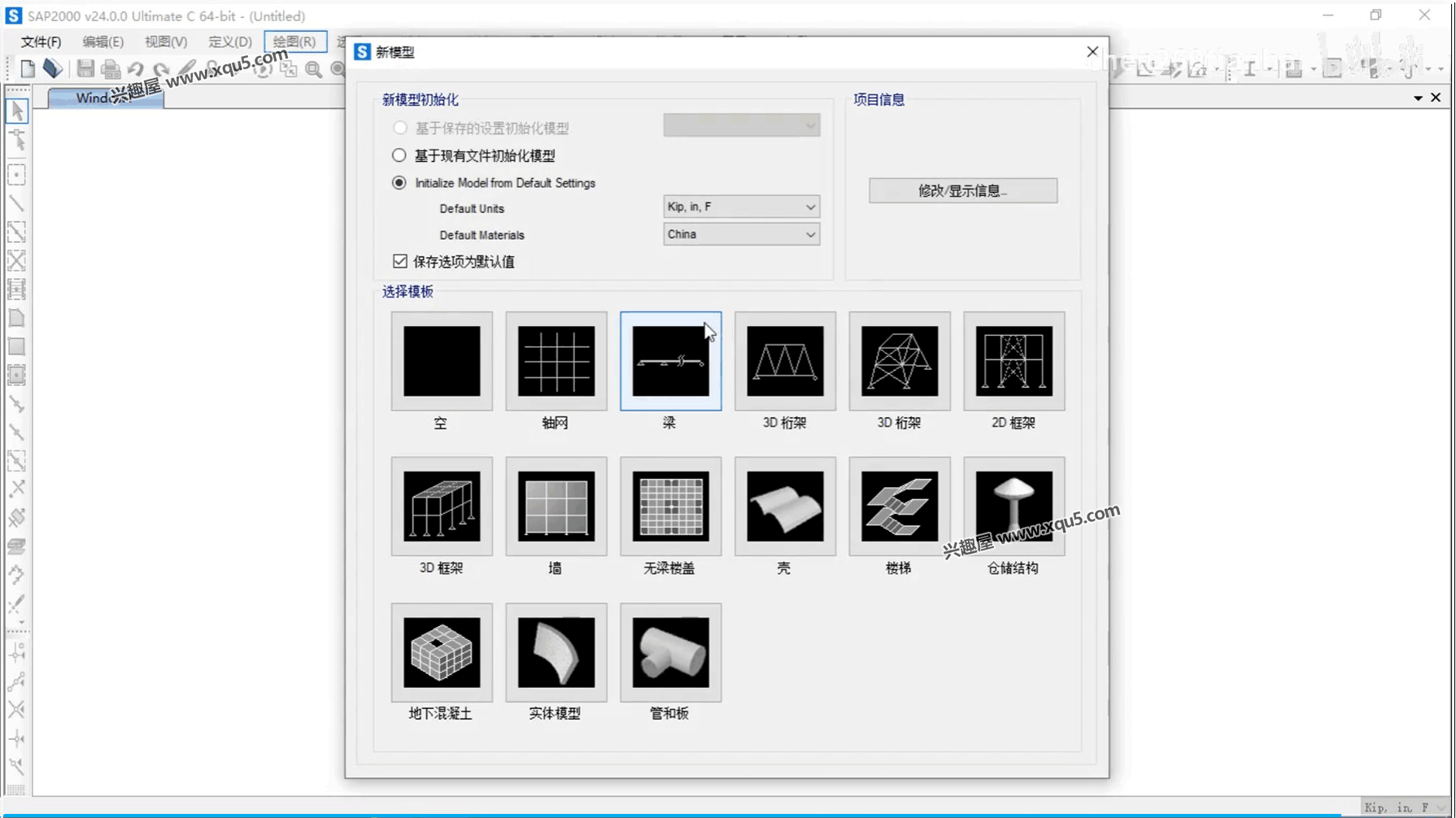Screen dimensions: 1456x818
Task: Pick the wall (墙) template
Action: pyautogui.click(x=556, y=507)
